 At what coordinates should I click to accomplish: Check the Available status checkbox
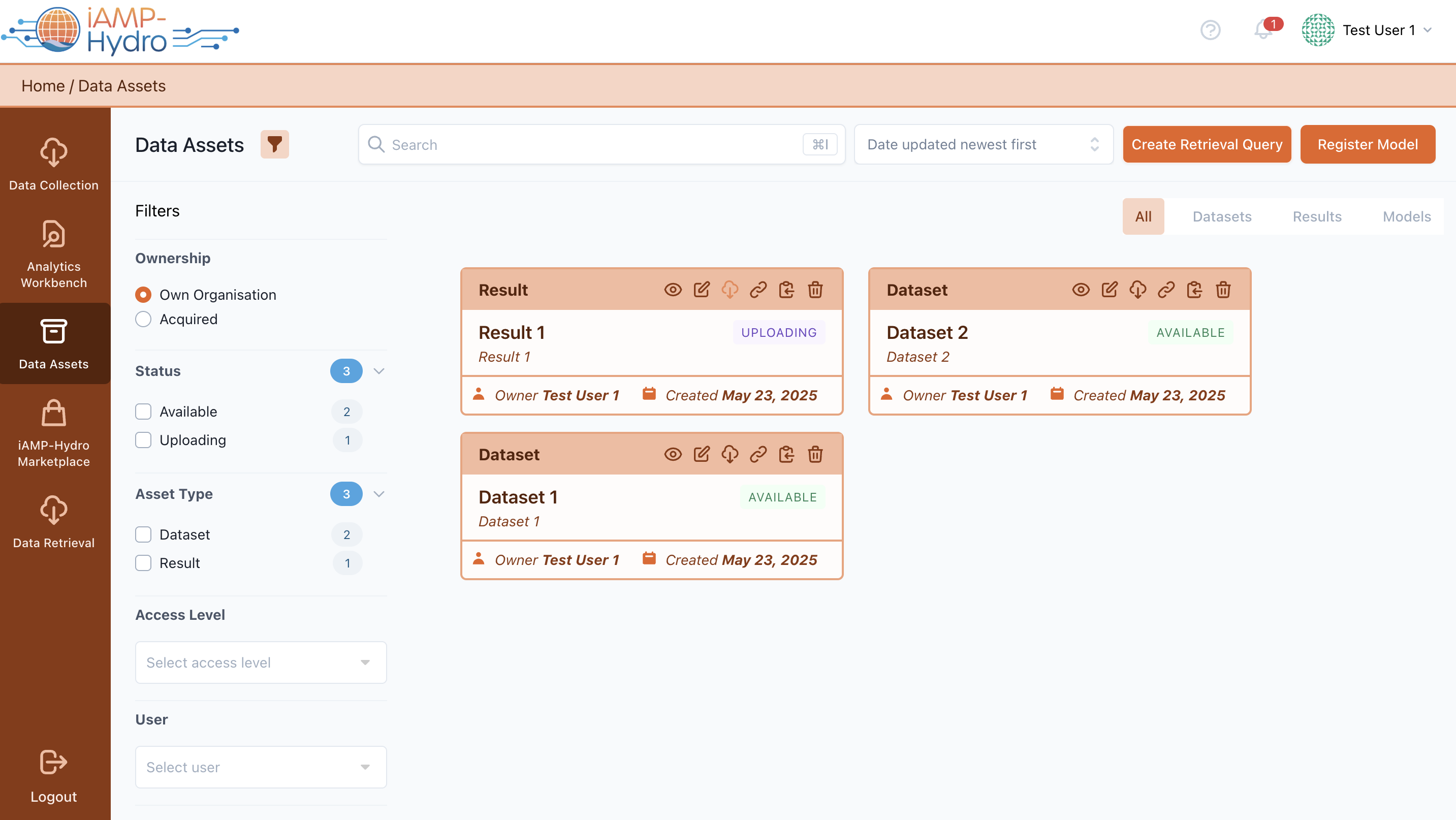[144, 412]
